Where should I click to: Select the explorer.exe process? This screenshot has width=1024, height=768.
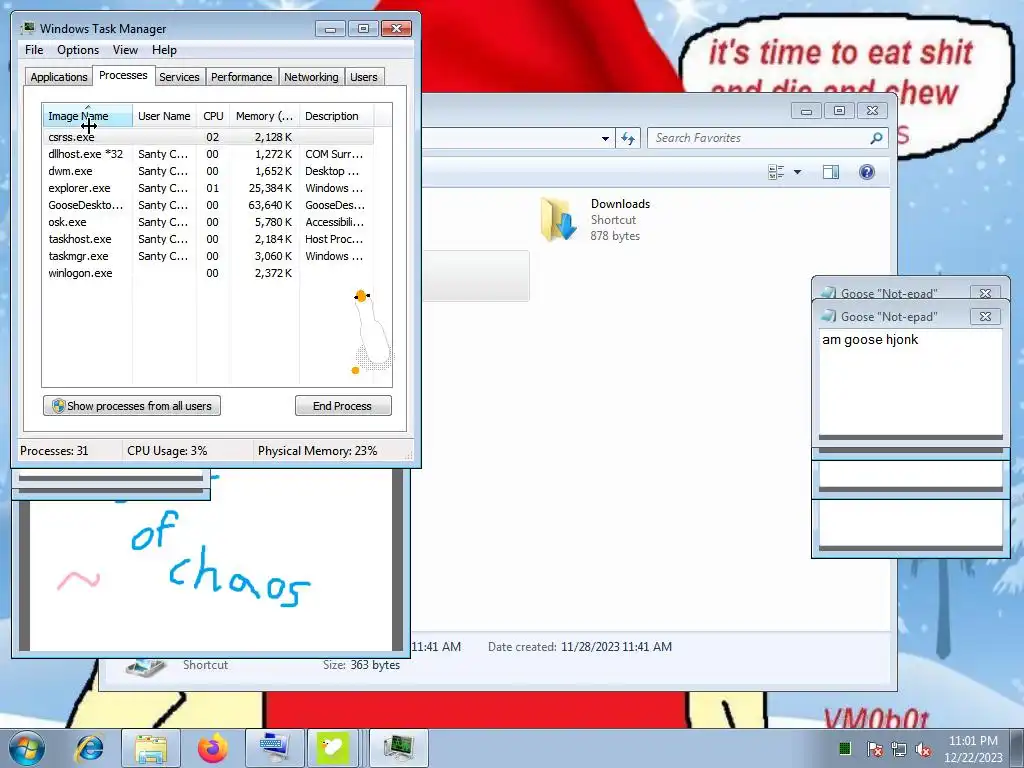coord(208,188)
